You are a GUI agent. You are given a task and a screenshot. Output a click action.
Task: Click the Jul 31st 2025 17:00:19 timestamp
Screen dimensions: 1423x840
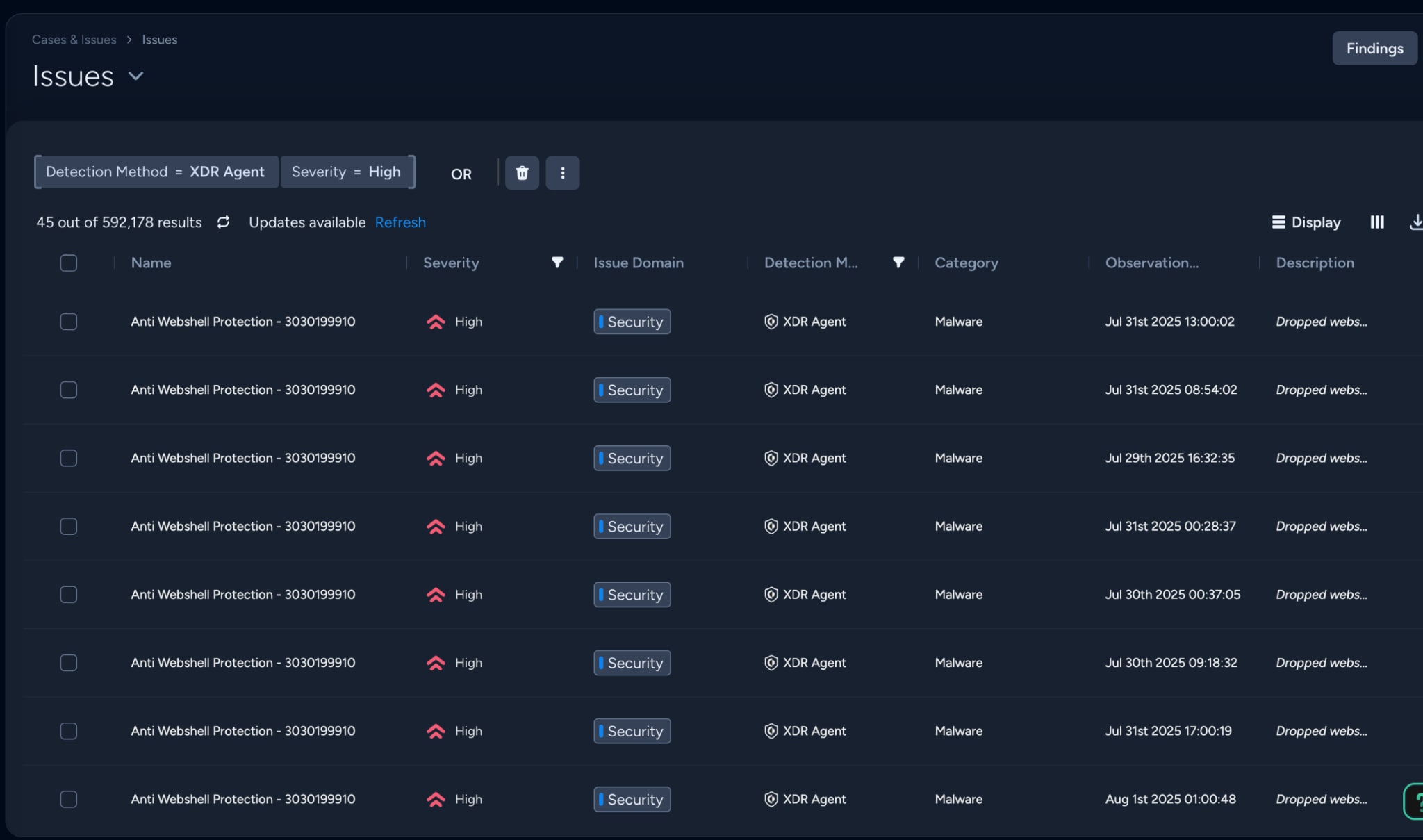pyautogui.click(x=1169, y=731)
